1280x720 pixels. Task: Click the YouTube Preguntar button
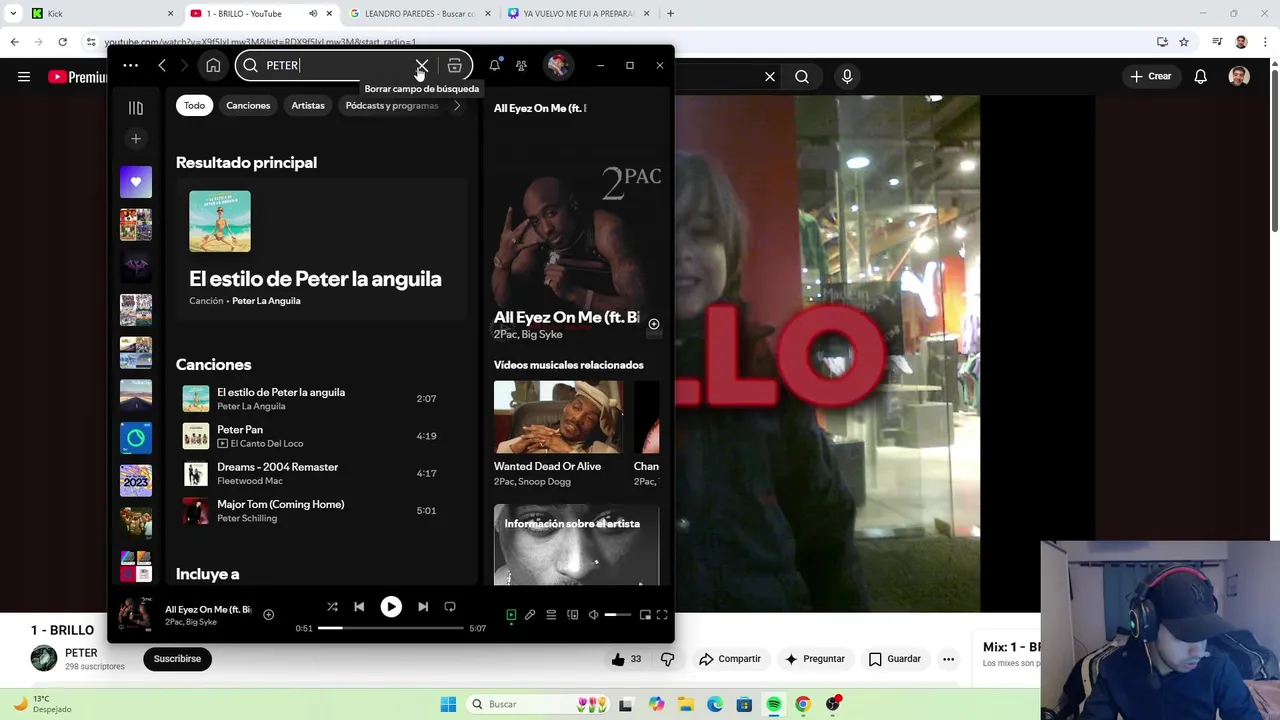[815, 659]
